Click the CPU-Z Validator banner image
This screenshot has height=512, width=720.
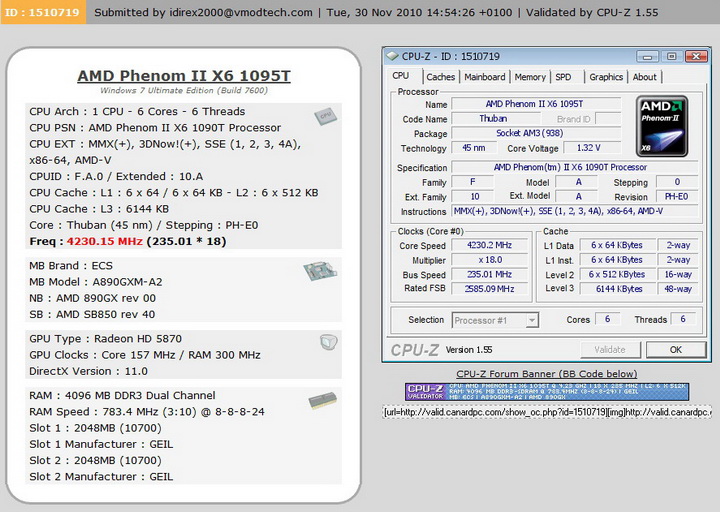tap(547, 392)
